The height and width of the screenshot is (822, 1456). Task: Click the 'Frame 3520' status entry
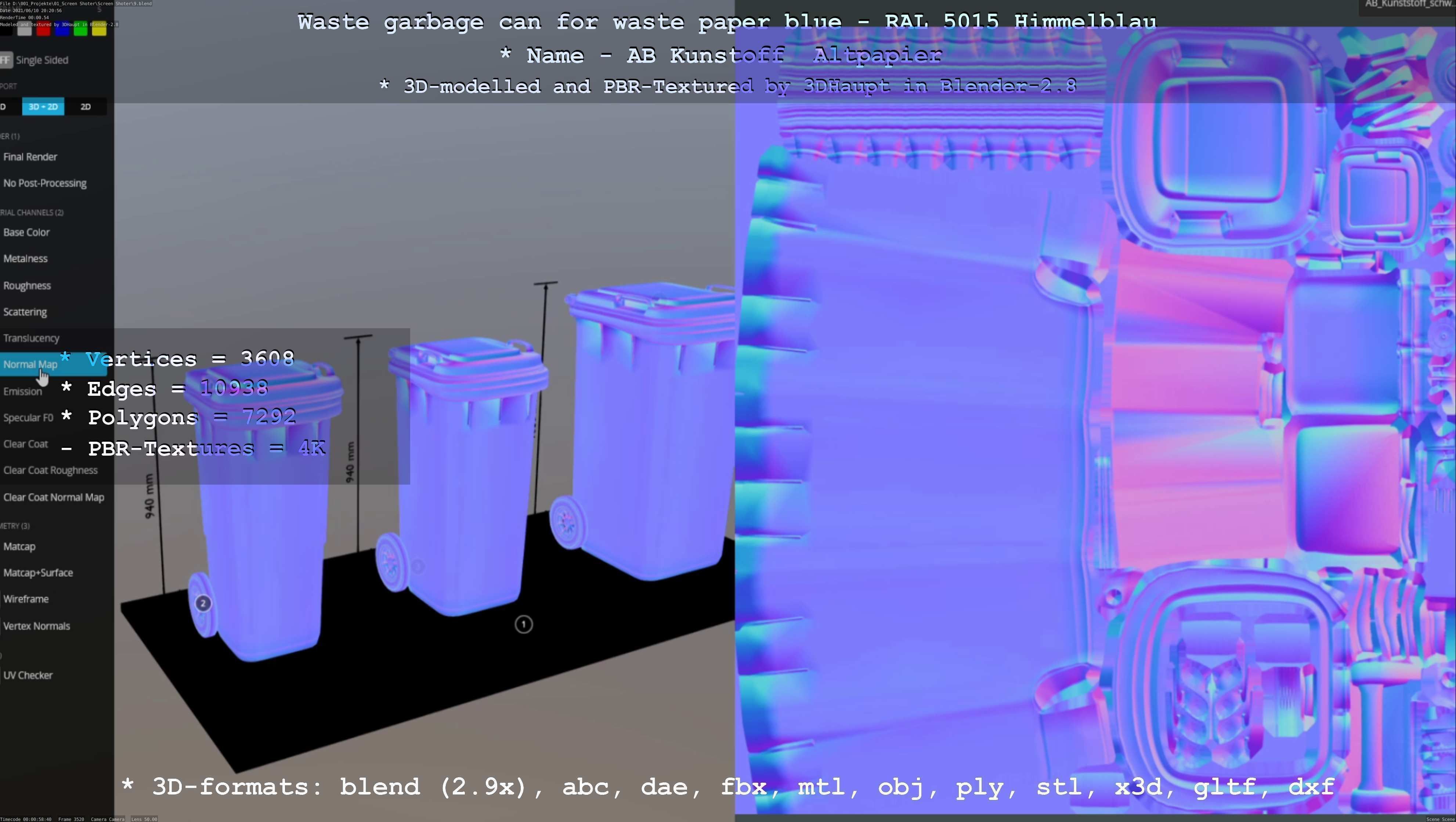click(71, 819)
